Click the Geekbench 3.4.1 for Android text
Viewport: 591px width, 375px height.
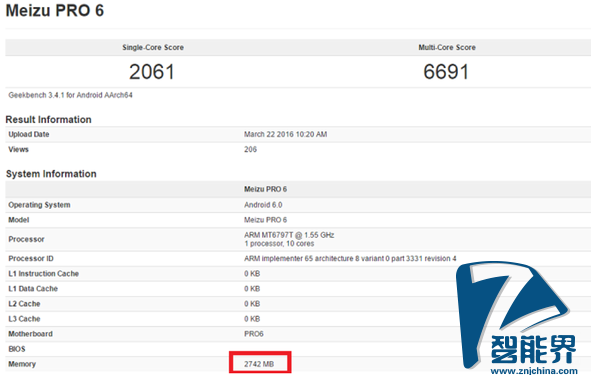coord(70,95)
